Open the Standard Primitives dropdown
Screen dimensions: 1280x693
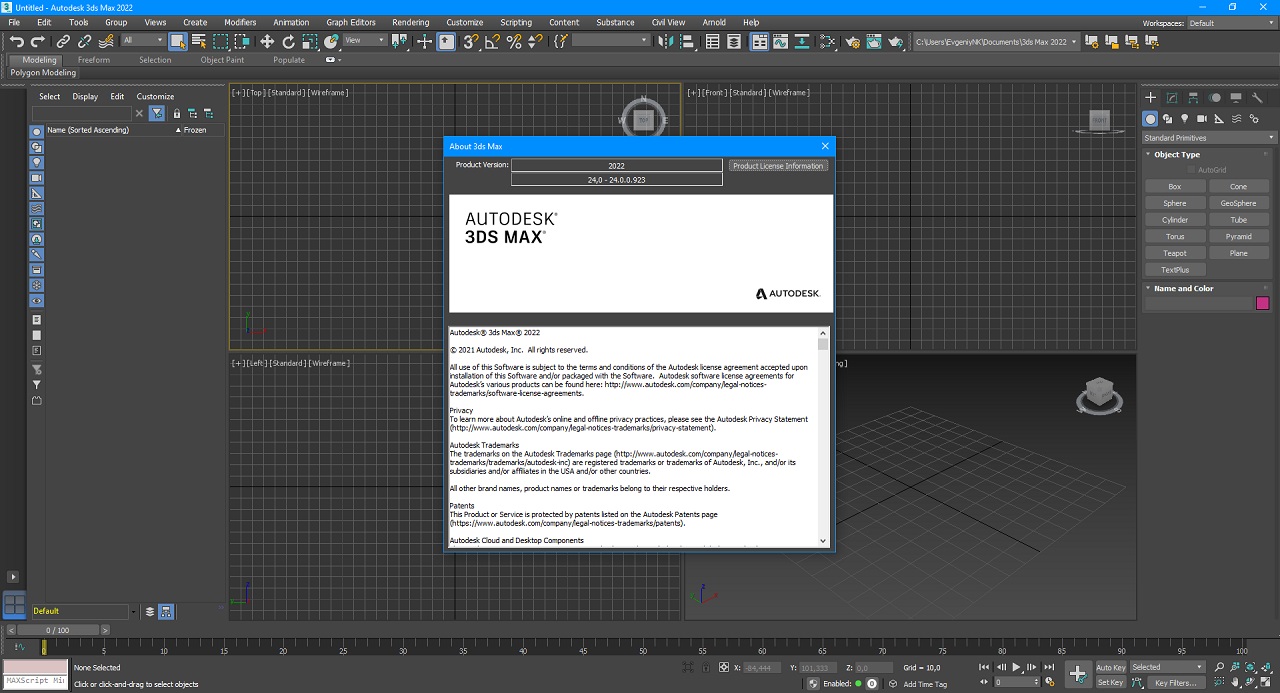(x=1209, y=138)
